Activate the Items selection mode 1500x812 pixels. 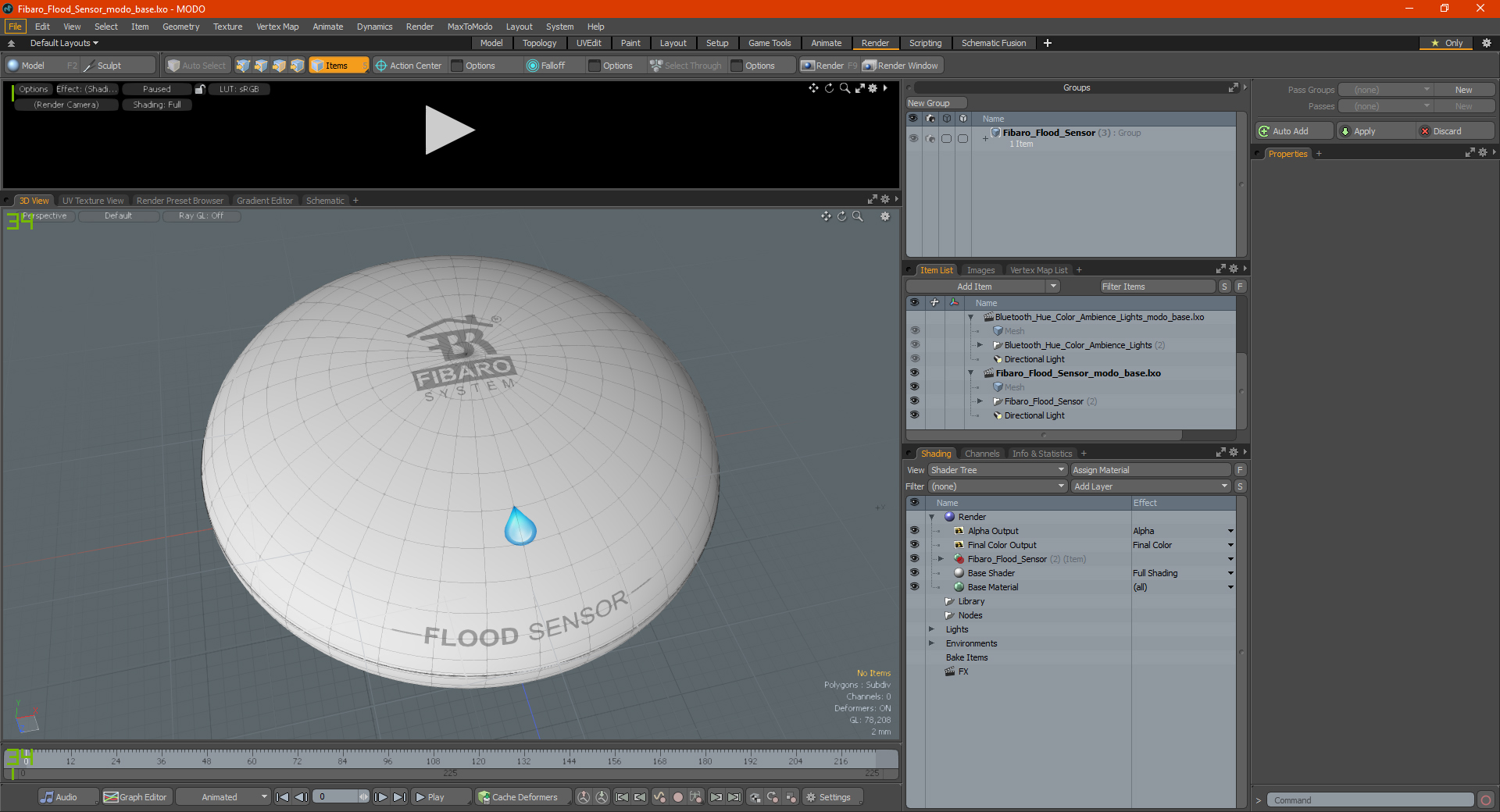338,66
